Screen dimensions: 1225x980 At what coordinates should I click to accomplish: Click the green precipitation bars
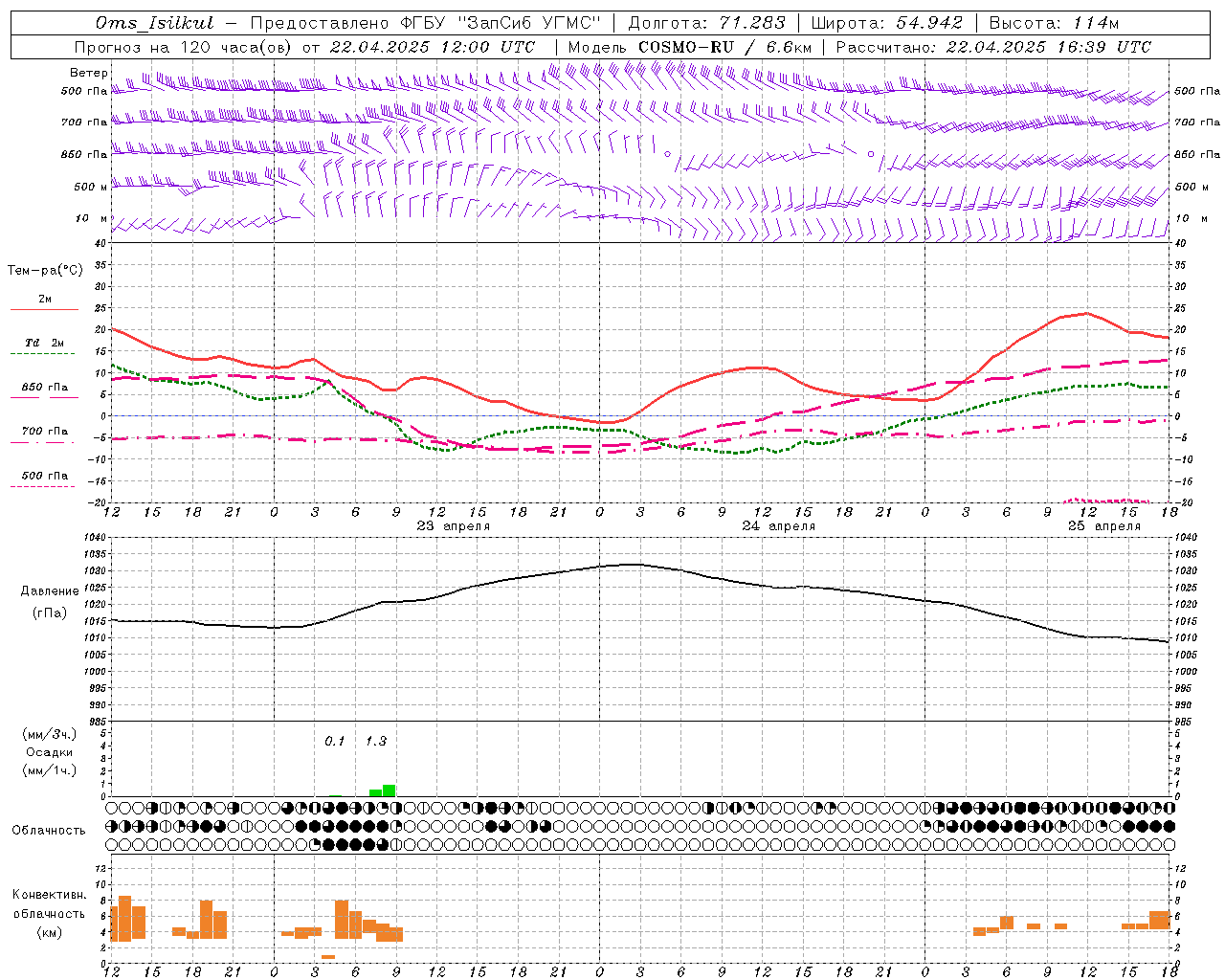383,791
